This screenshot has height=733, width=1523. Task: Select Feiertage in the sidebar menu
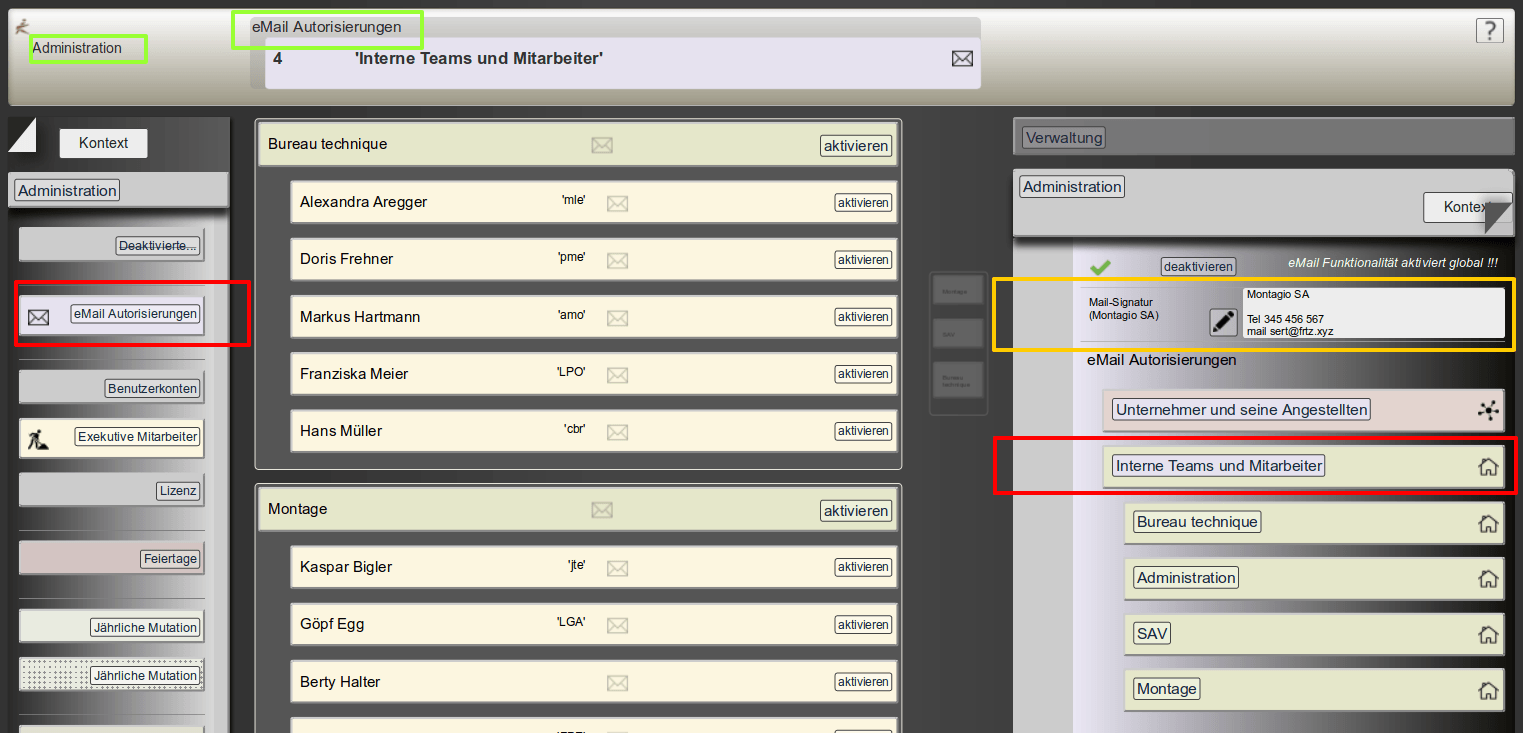(171, 559)
